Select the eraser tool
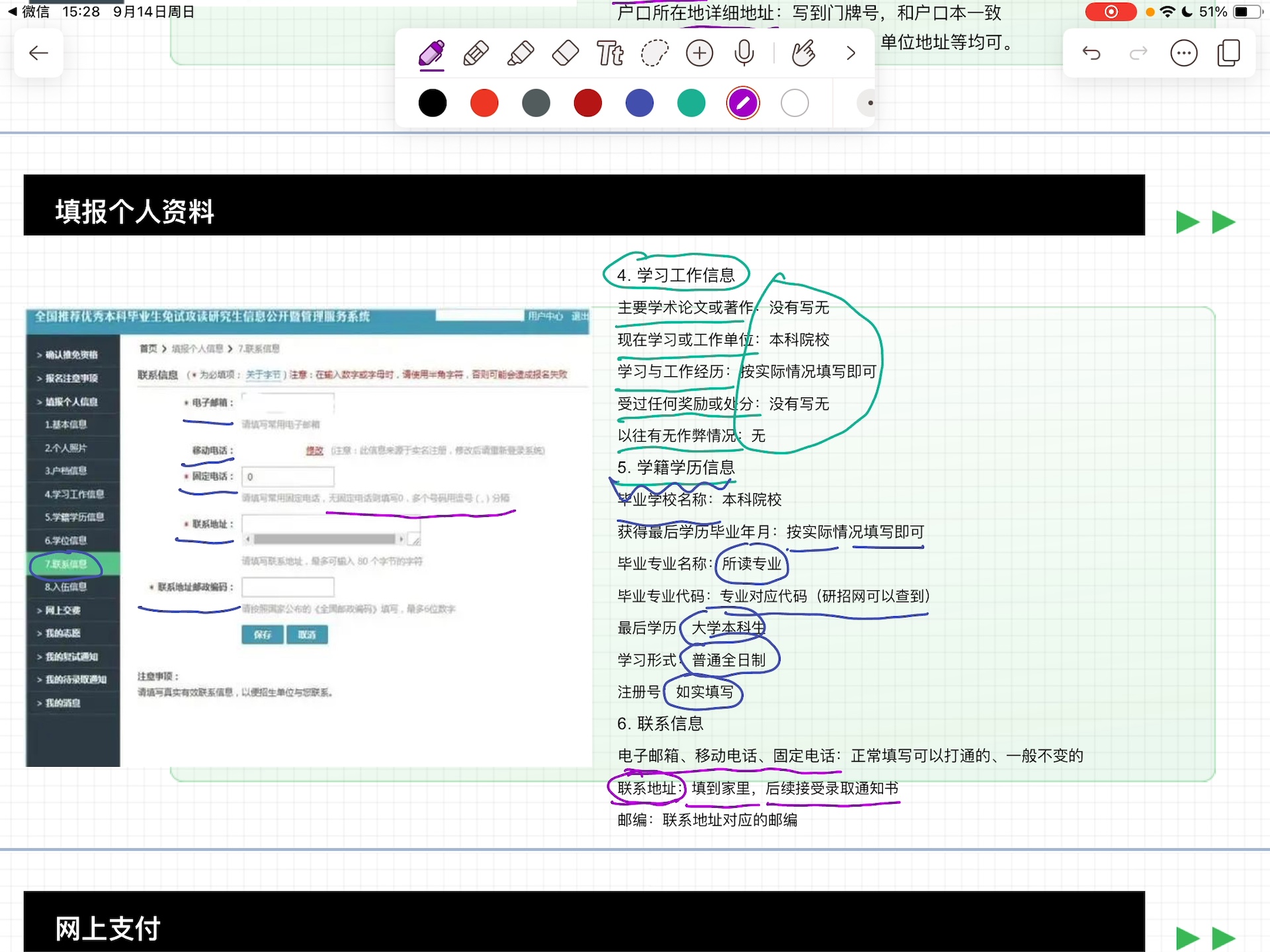 566,54
